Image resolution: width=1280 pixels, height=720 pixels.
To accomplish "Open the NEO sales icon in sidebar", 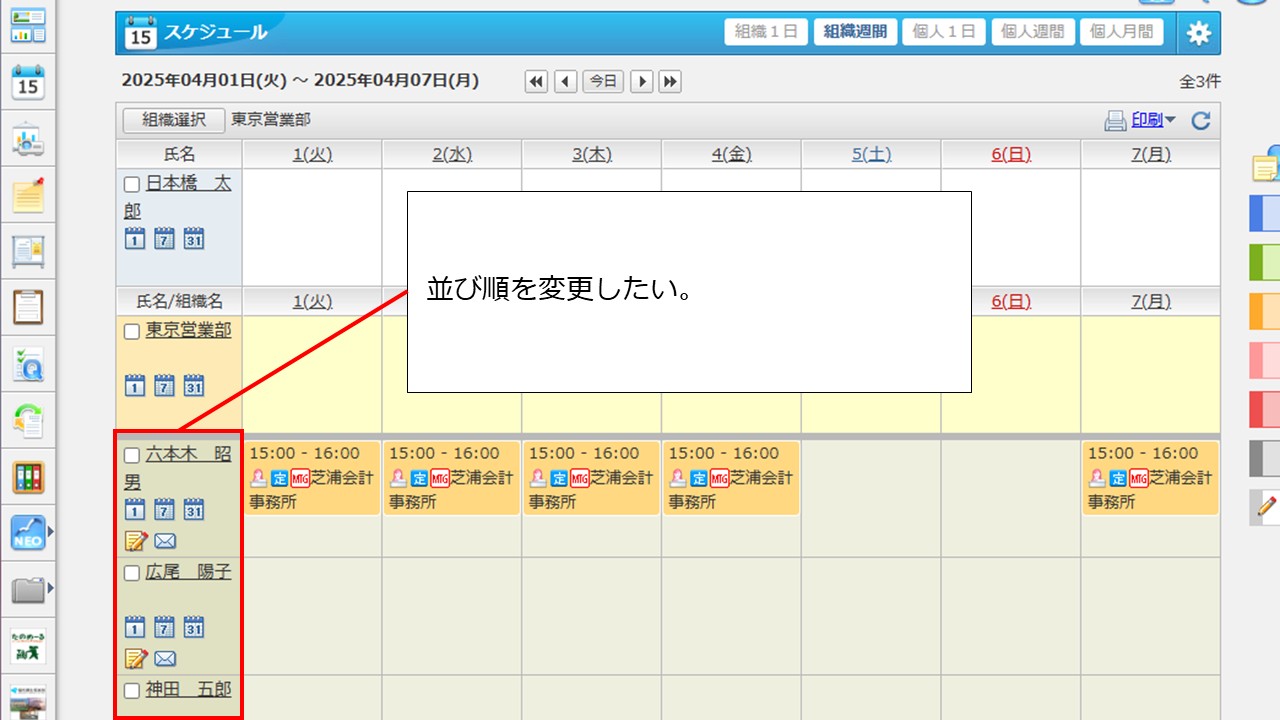I will point(27,532).
